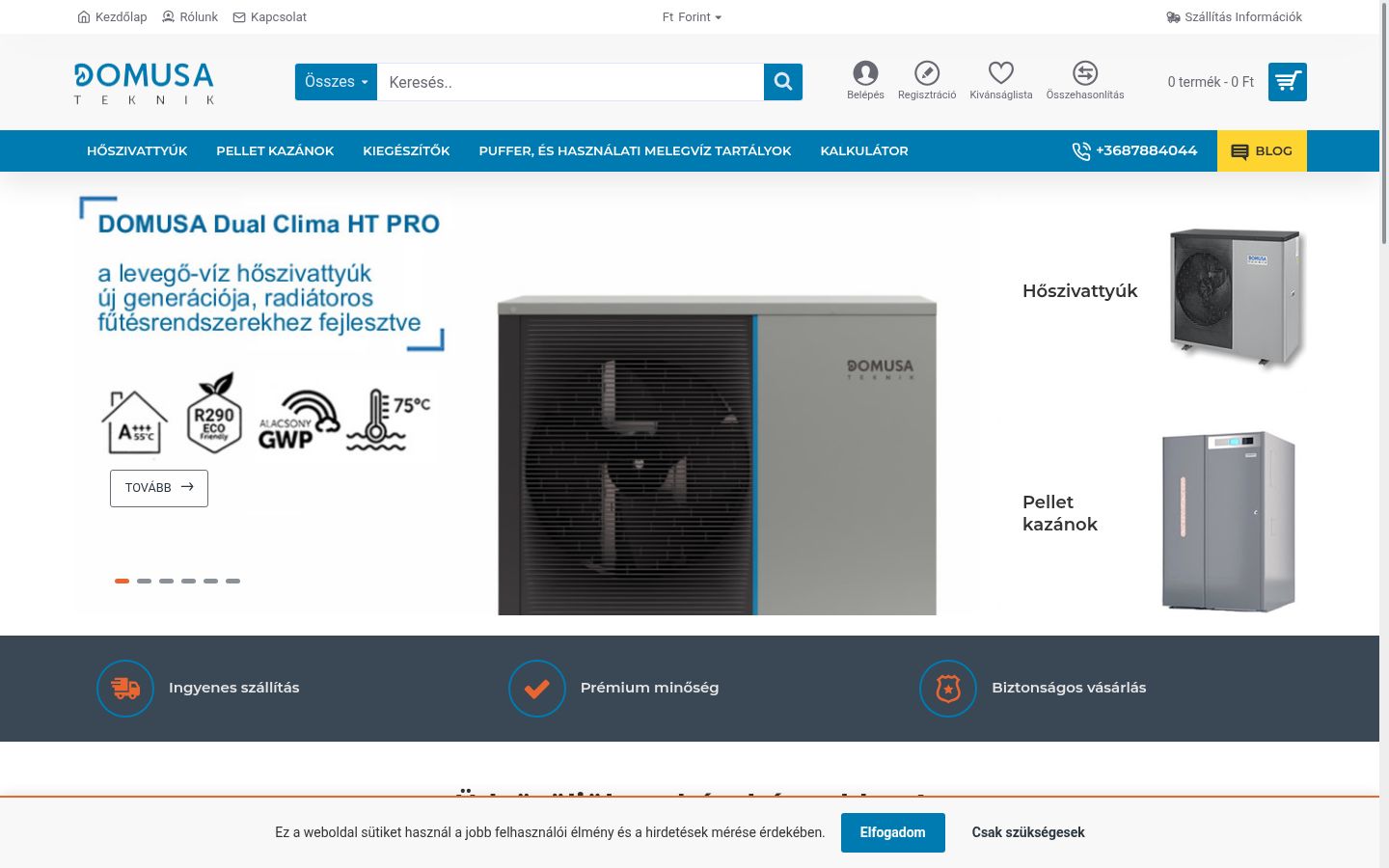Image resolution: width=1389 pixels, height=868 pixels.
Task: Click the 0 termék - 0 Ft text
Action: pos(1211,82)
